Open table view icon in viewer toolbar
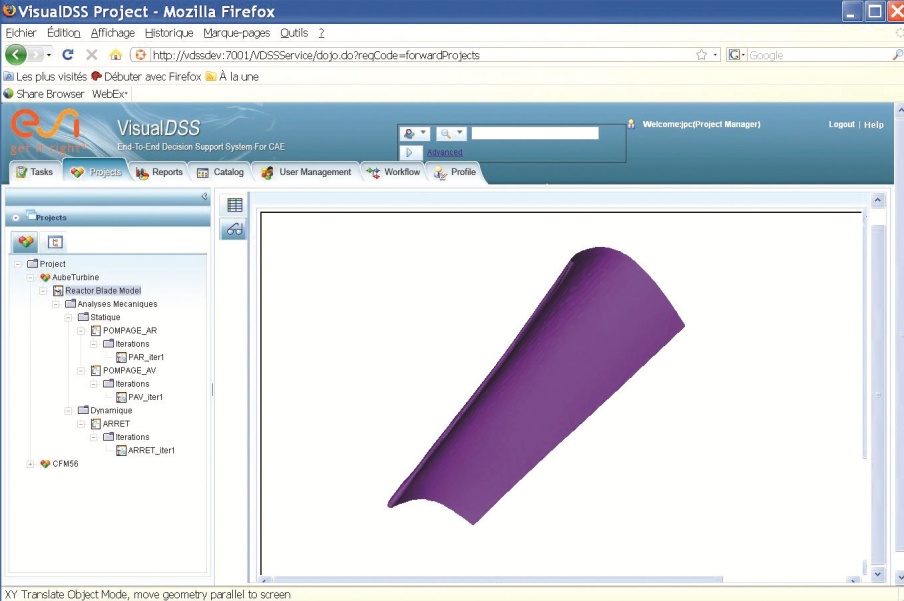This screenshot has width=904, height=601. point(235,205)
